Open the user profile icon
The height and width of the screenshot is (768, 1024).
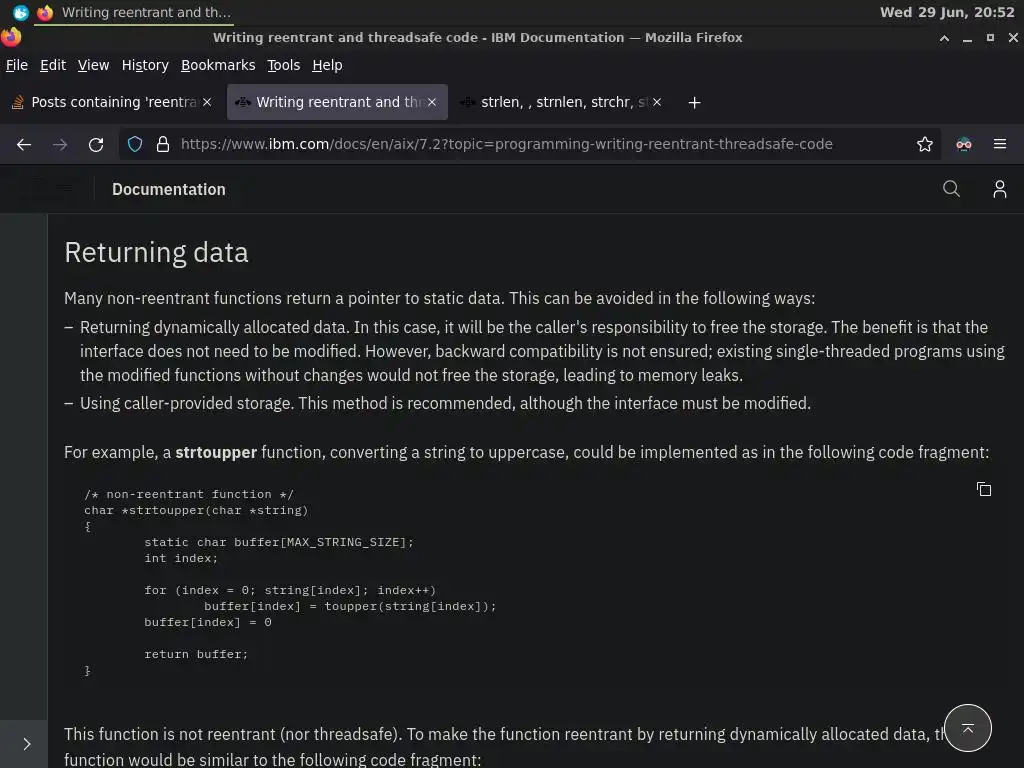click(999, 189)
